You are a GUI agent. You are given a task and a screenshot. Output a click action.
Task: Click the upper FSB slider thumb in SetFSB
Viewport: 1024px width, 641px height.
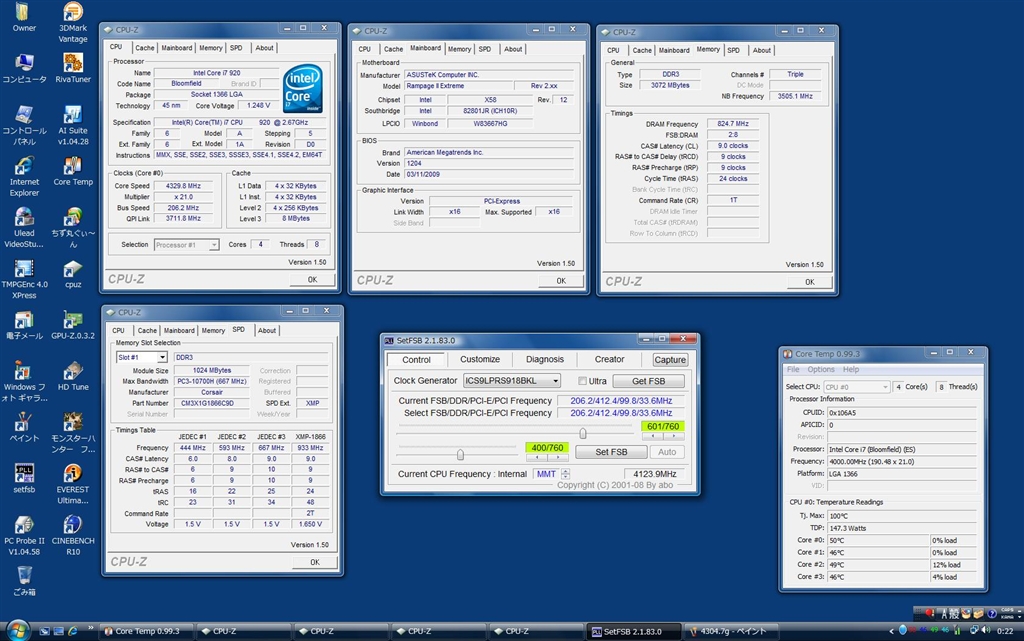click(x=582, y=433)
